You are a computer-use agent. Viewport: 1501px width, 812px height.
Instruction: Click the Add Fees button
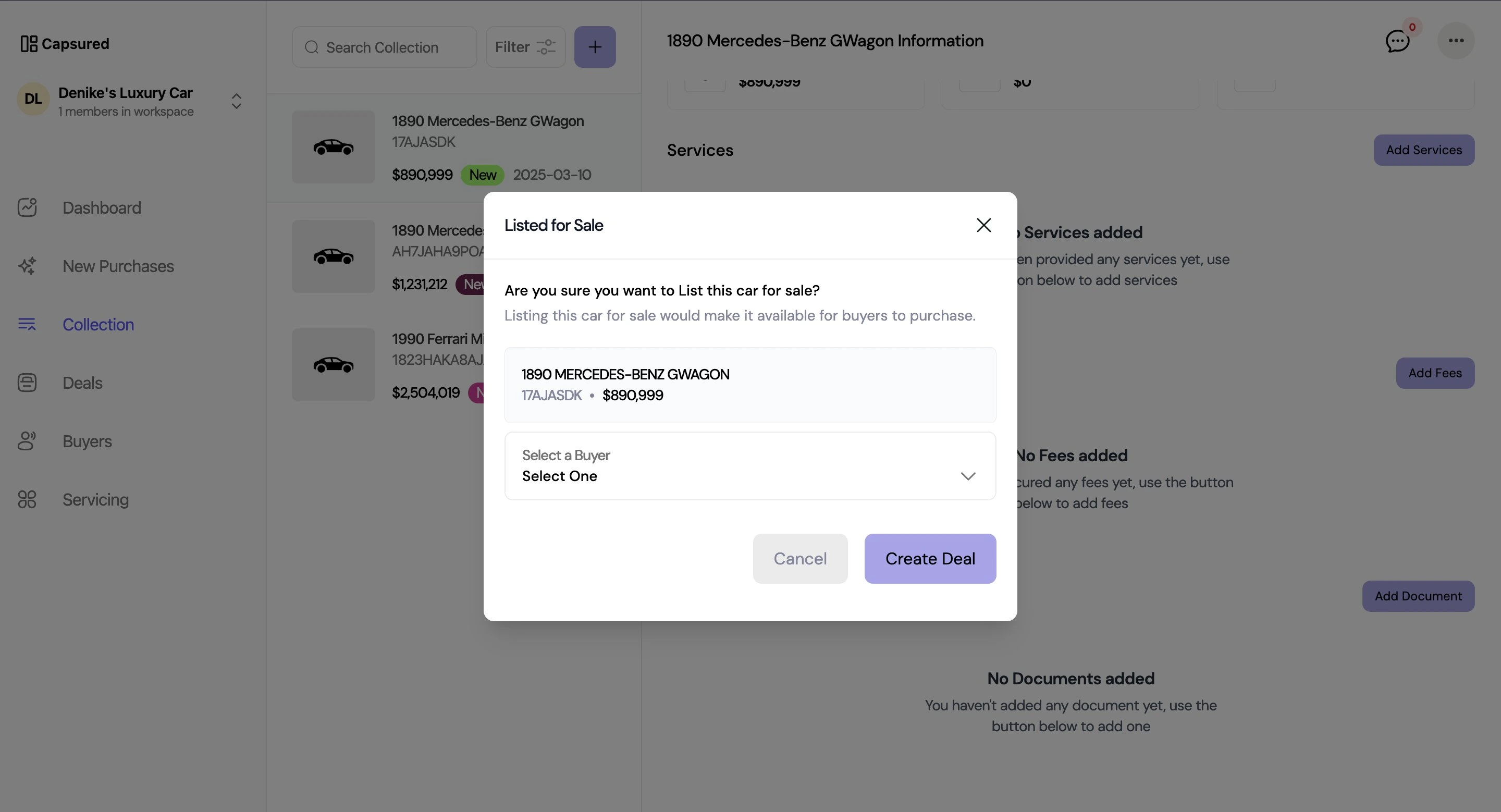pos(1435,373)
